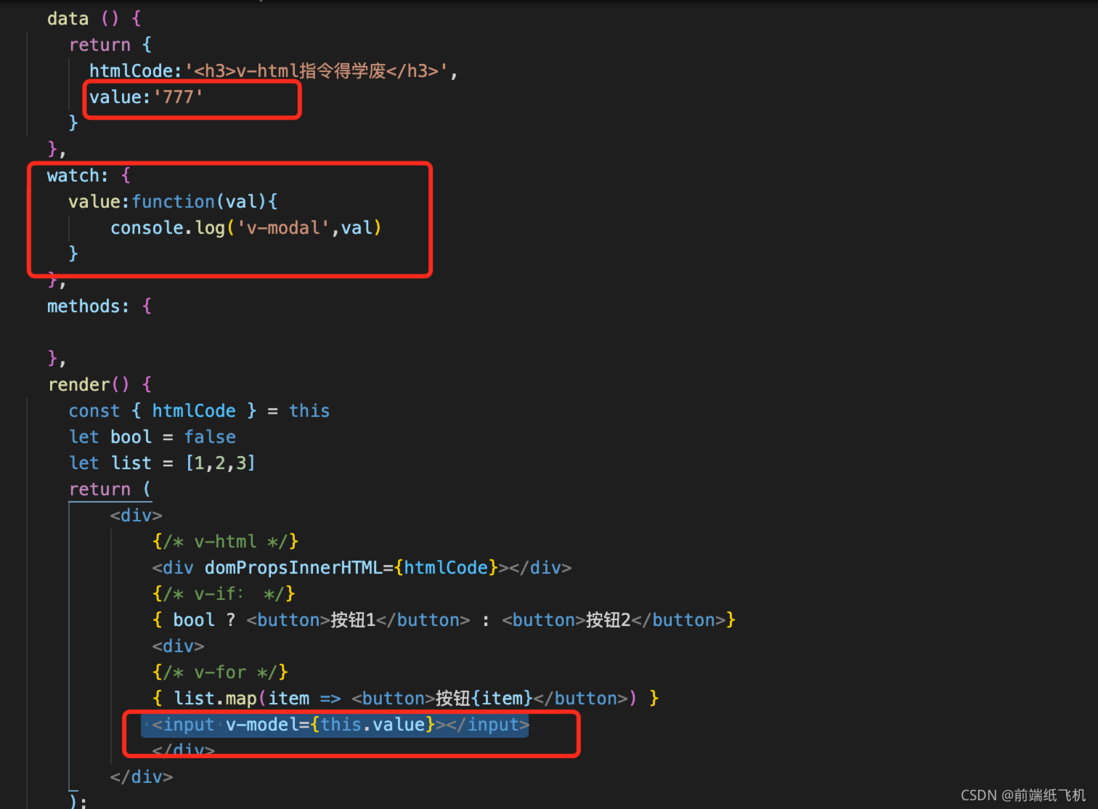
Task: Click the input v-model={this.value} line
Action: 340,724
